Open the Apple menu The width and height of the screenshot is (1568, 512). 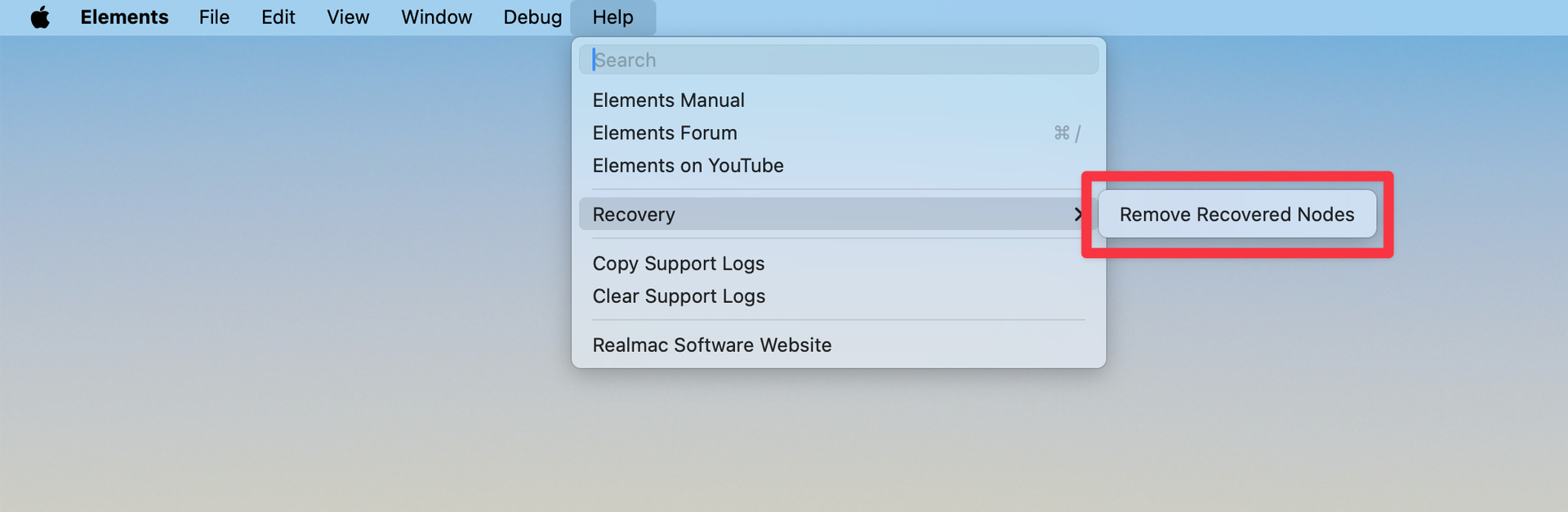pyautogui.click(x=40, y=17)
